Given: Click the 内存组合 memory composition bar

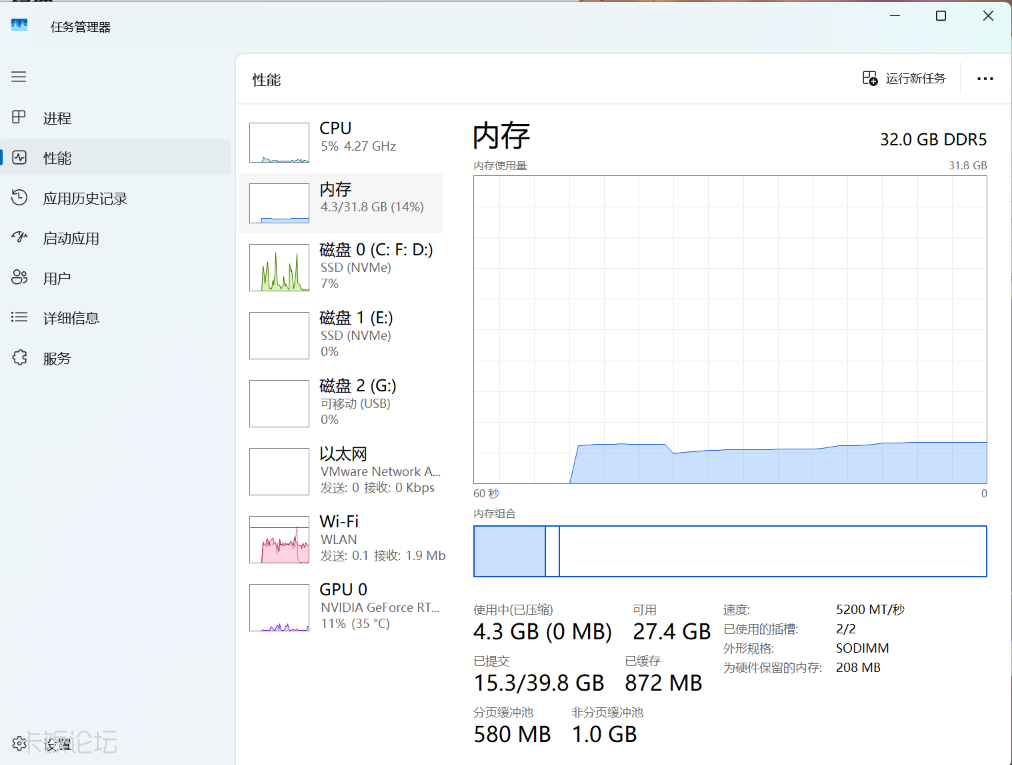Looking at the screenshot, I should coord(730,551).
